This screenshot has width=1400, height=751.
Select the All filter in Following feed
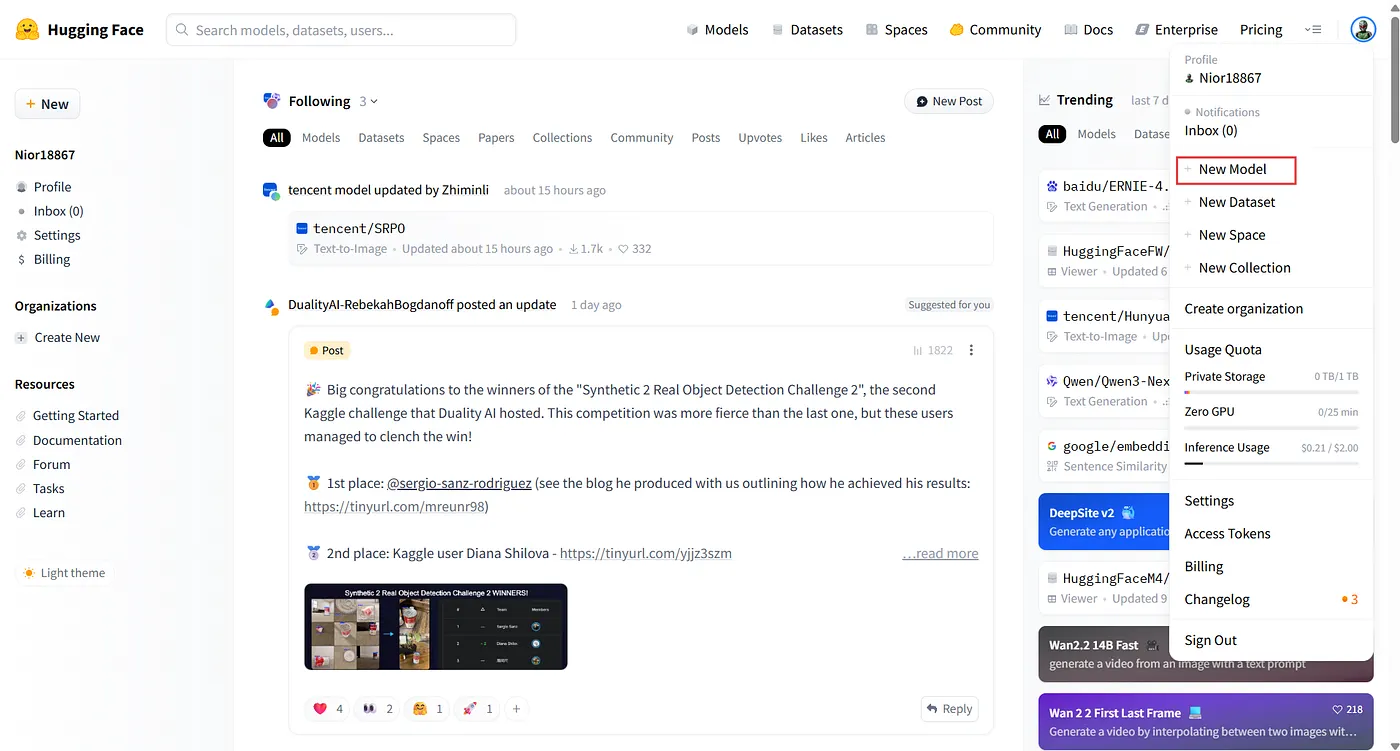(x=277, y=137)
